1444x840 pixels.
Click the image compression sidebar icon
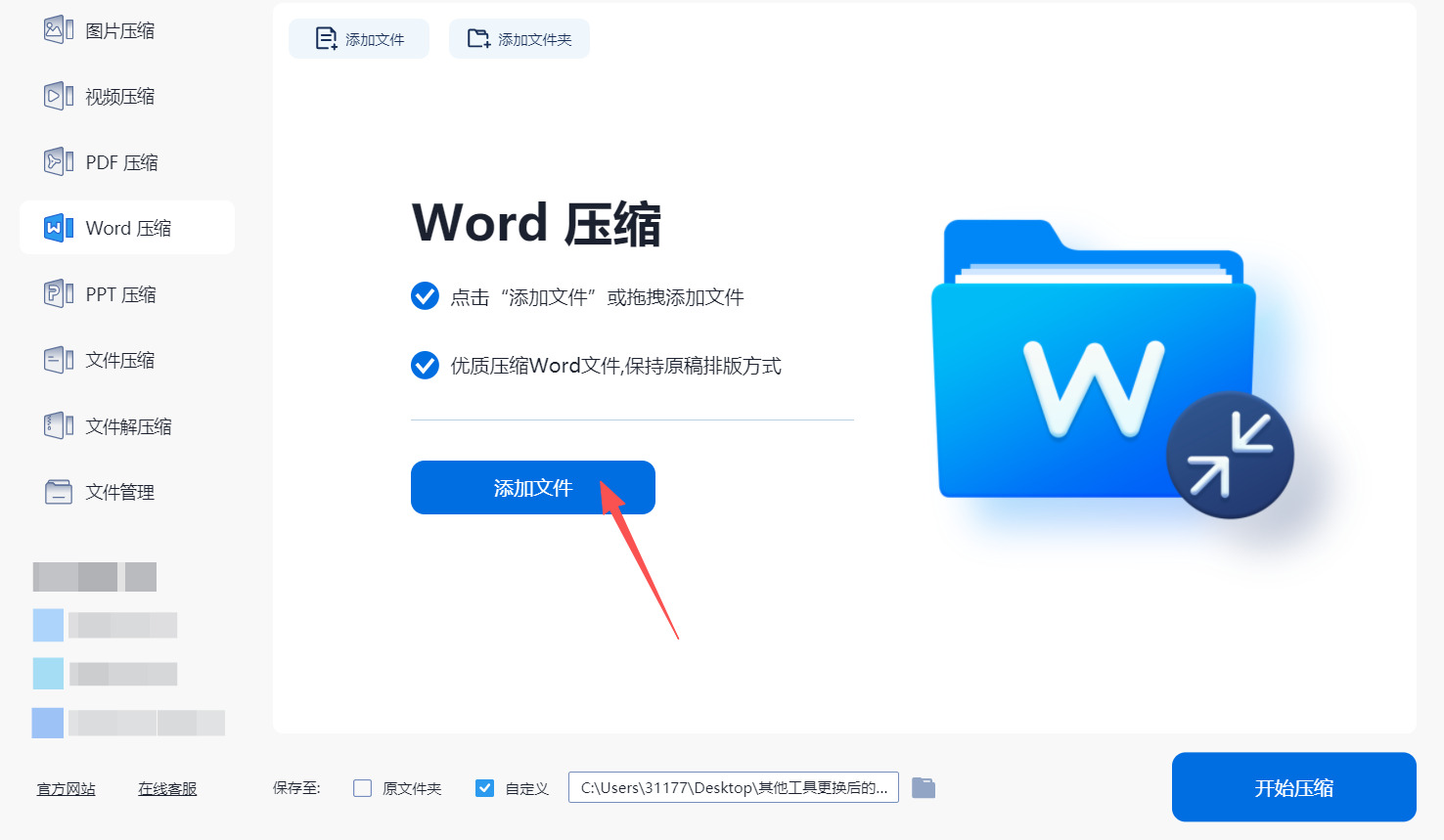pyautogui.click(x=59, y=30)
